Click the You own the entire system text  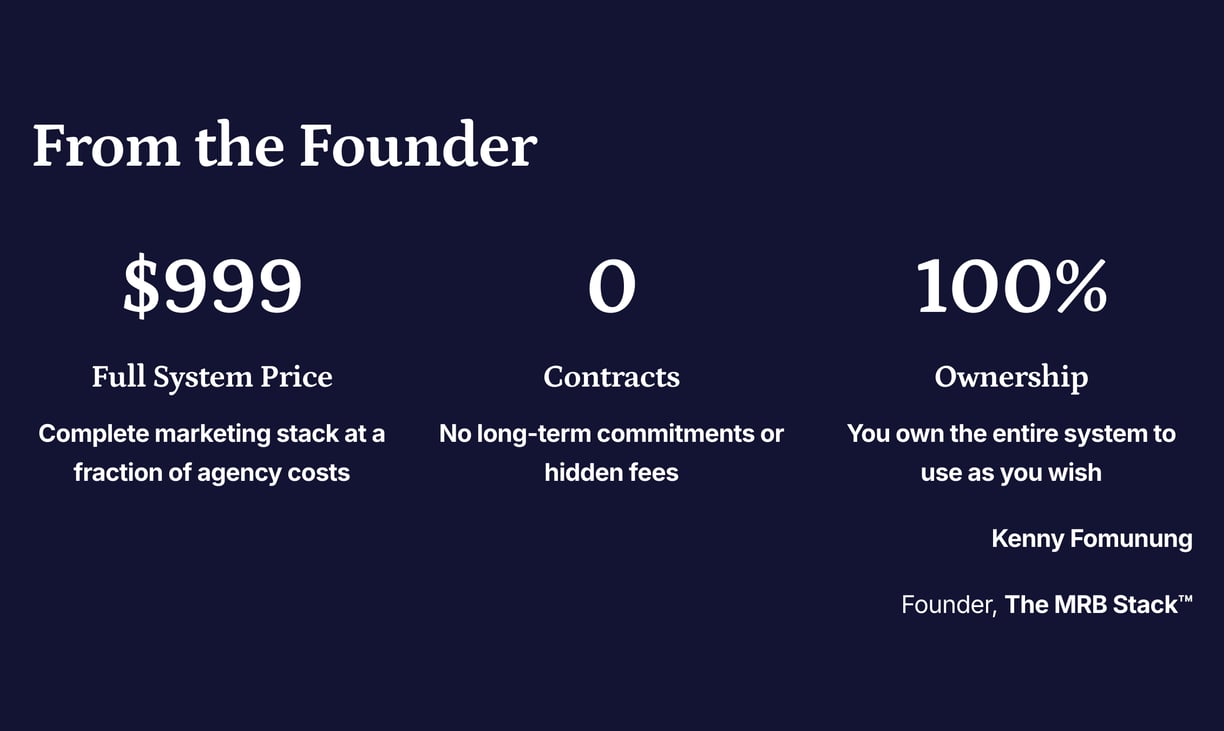[x=1011, y=453]
